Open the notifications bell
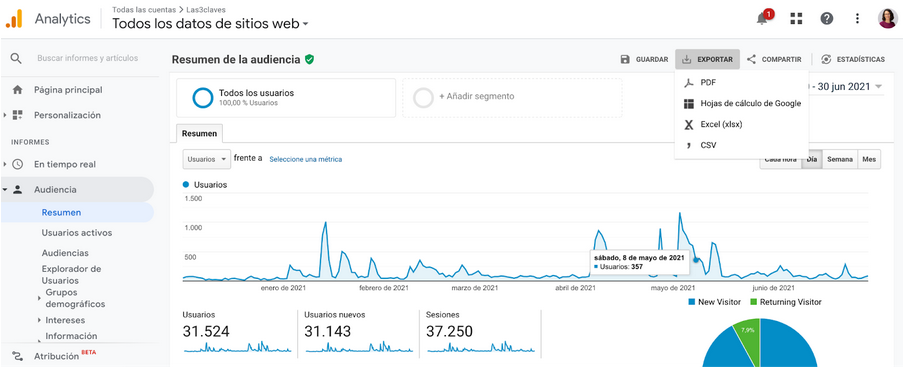 (762, 19)
